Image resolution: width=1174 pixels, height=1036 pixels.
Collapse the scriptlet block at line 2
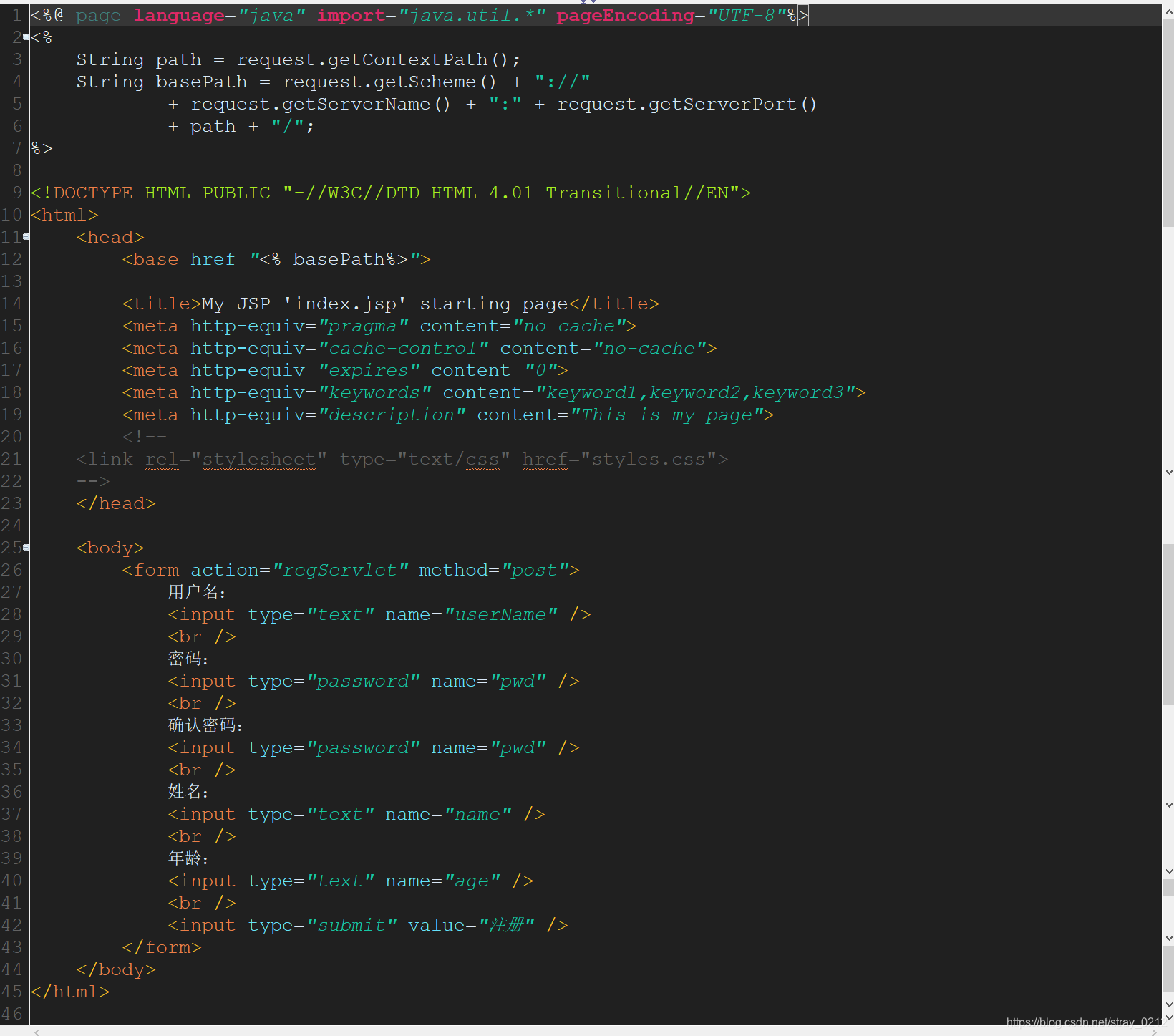tap(26, 37)
